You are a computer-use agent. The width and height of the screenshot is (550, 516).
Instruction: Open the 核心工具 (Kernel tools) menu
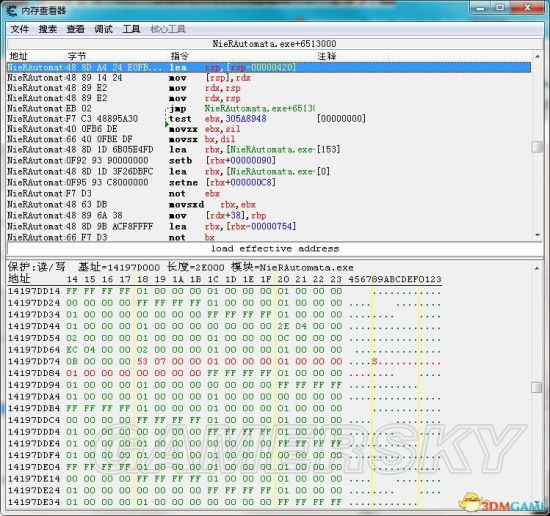[168, 29]
